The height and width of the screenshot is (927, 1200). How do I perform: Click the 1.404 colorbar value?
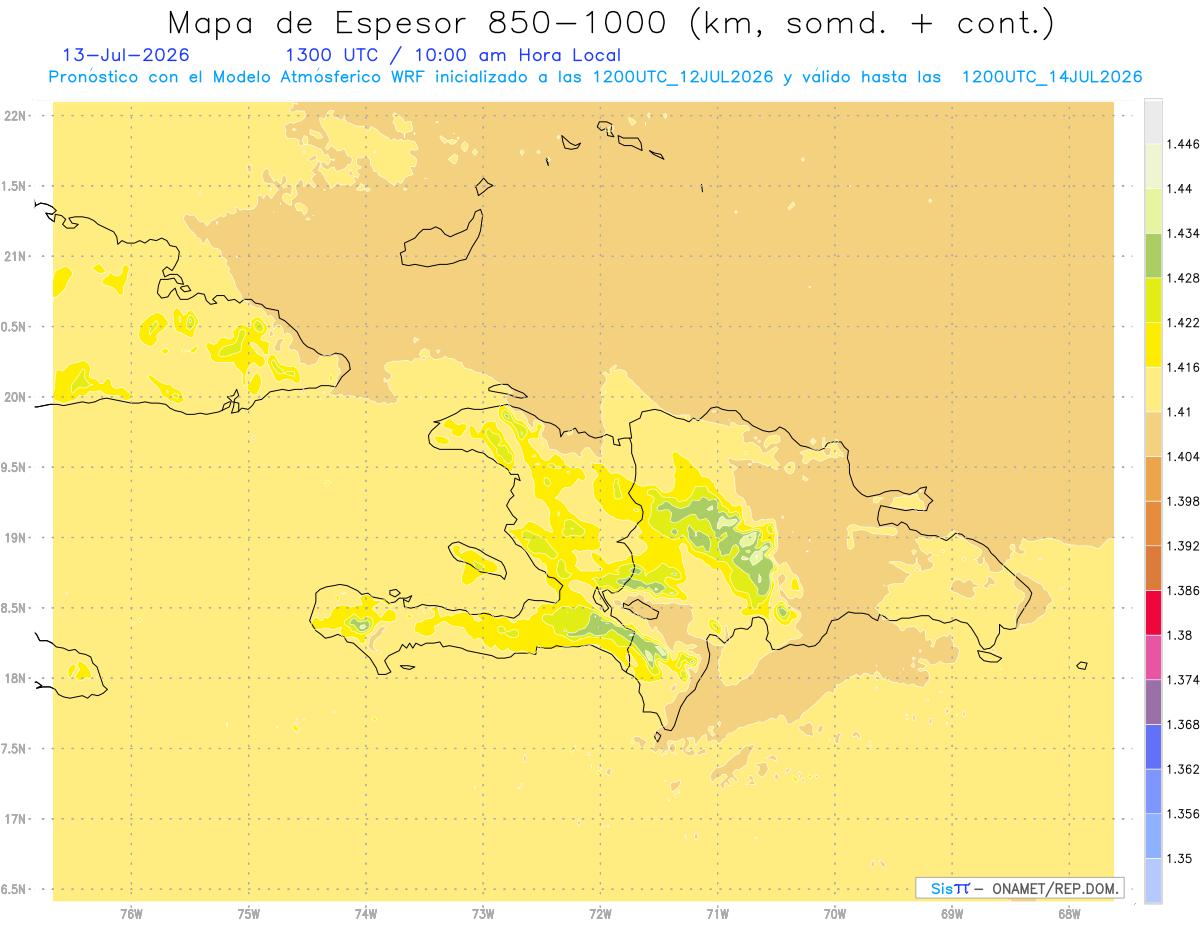(1185, 456)
